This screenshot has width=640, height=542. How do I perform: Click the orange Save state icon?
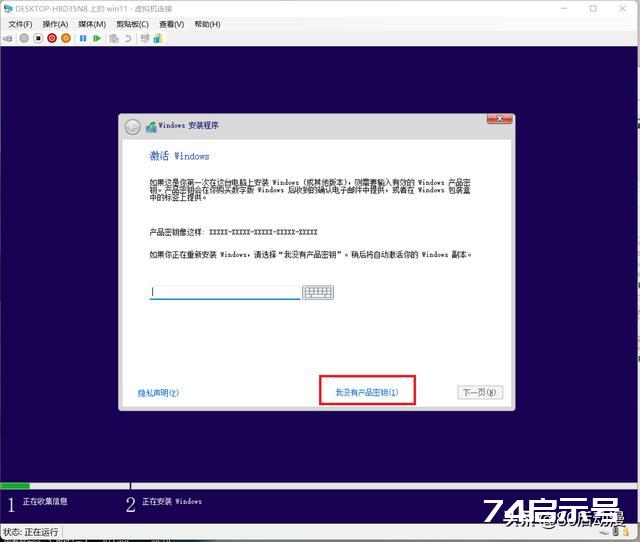coord(66,38)
